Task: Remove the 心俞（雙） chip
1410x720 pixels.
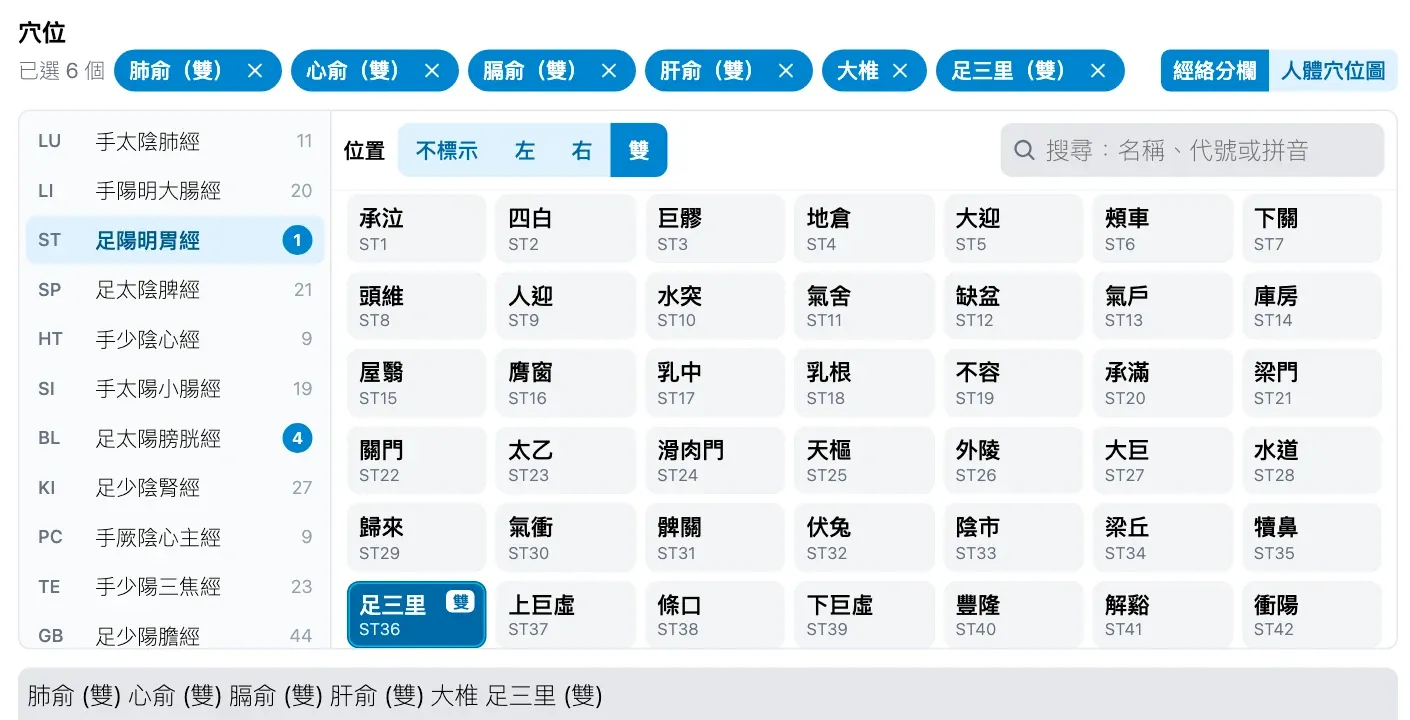Action: tap(432, 71)
